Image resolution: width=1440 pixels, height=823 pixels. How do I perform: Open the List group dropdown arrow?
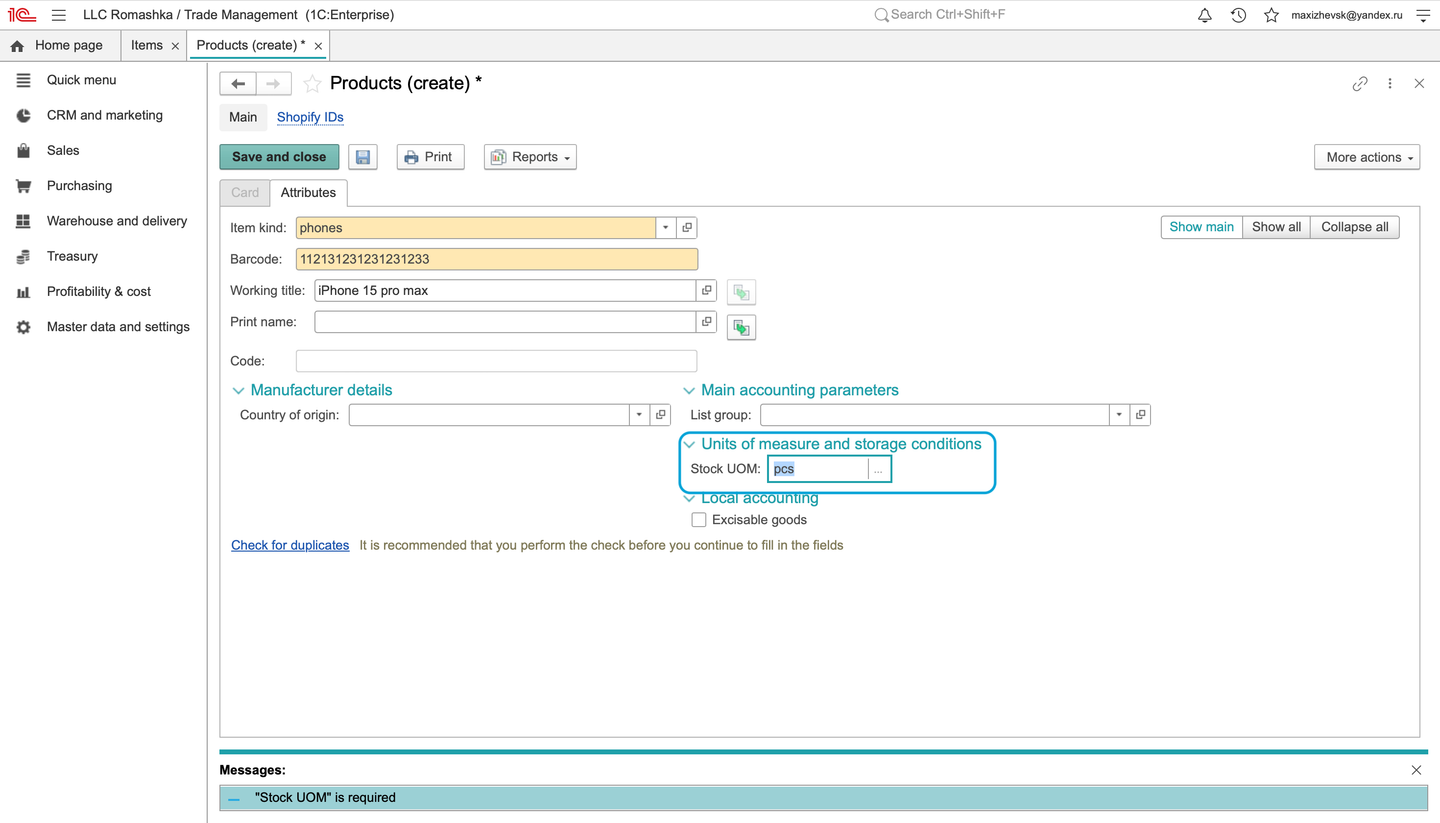click(x=1120, y=415)
